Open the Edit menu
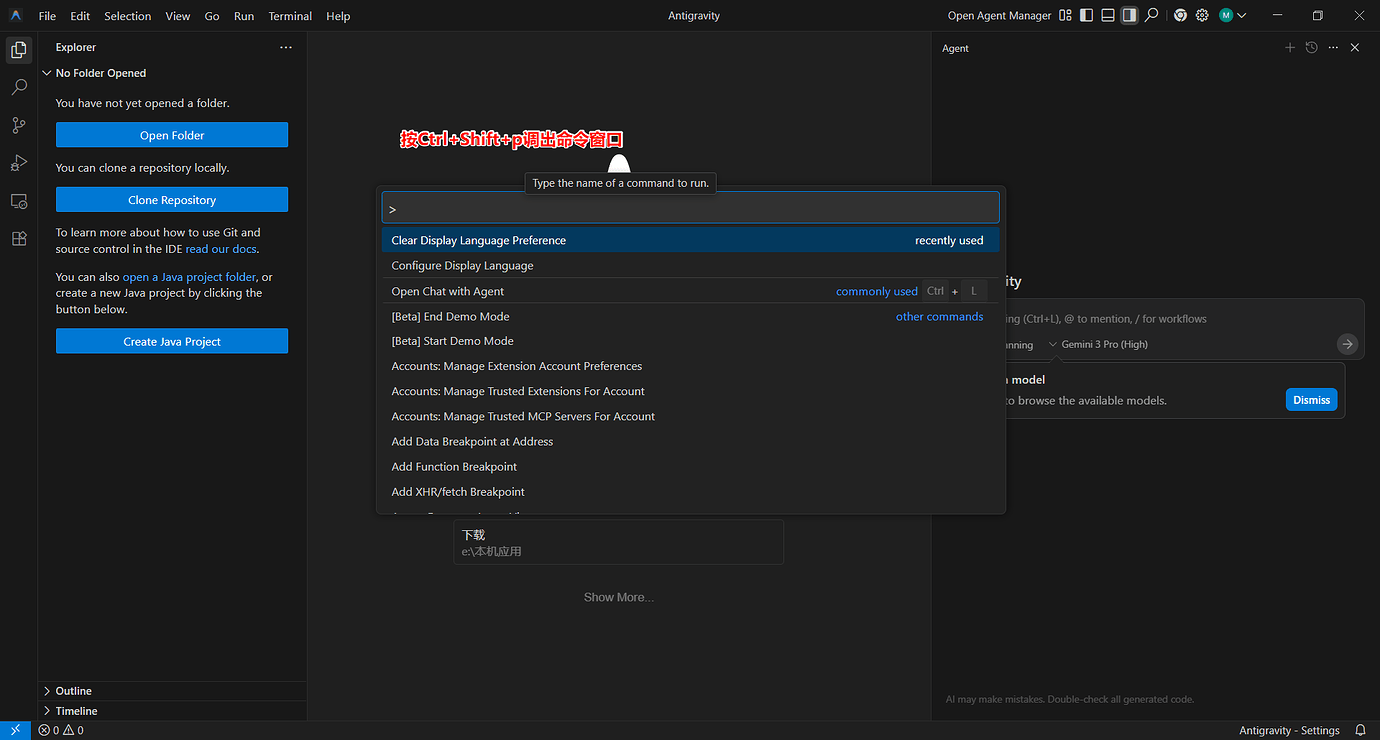The image size is (1380, 740). point(80,16)
